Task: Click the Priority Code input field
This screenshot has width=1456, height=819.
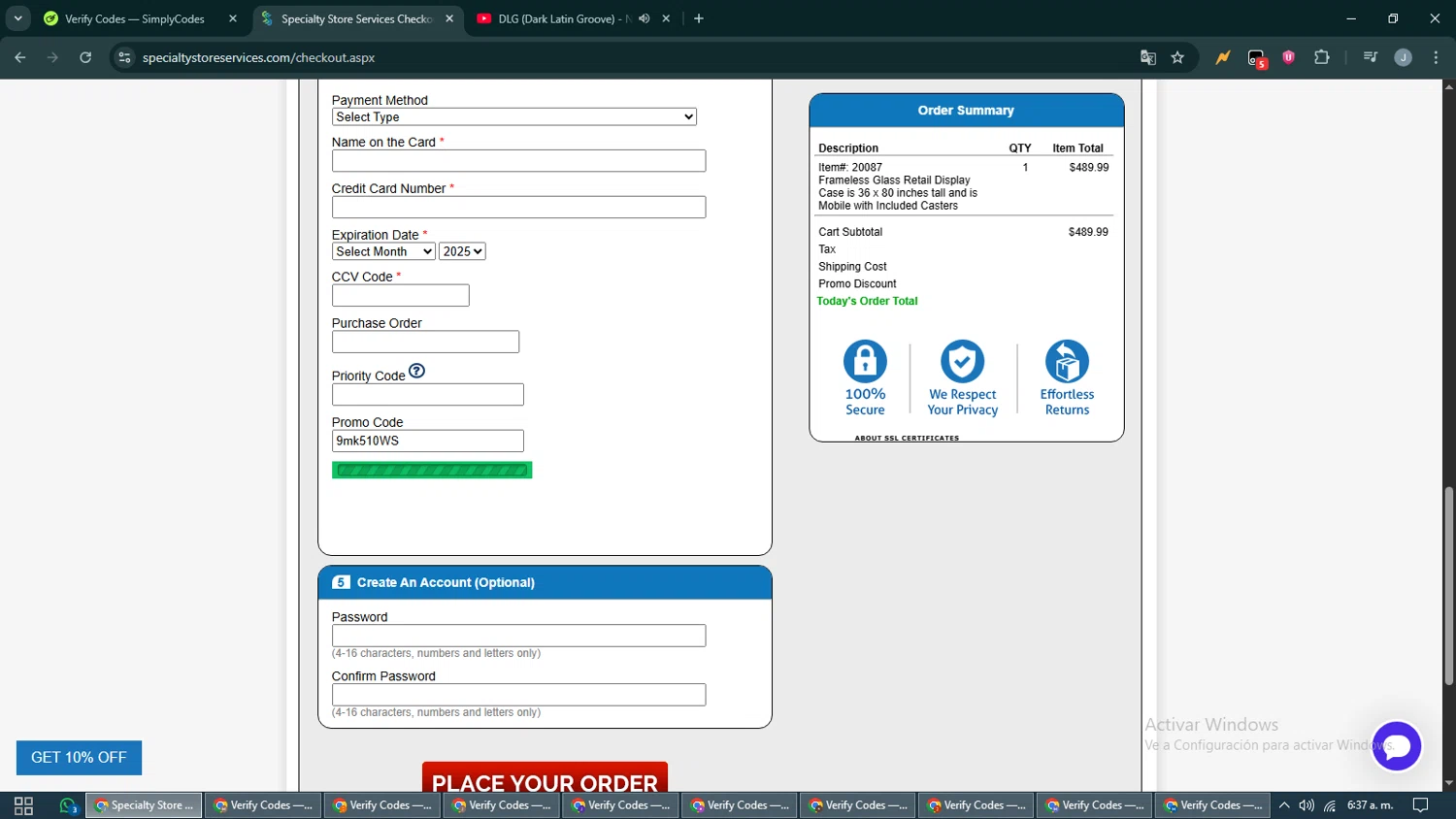Action: click(x=427, y=395)
